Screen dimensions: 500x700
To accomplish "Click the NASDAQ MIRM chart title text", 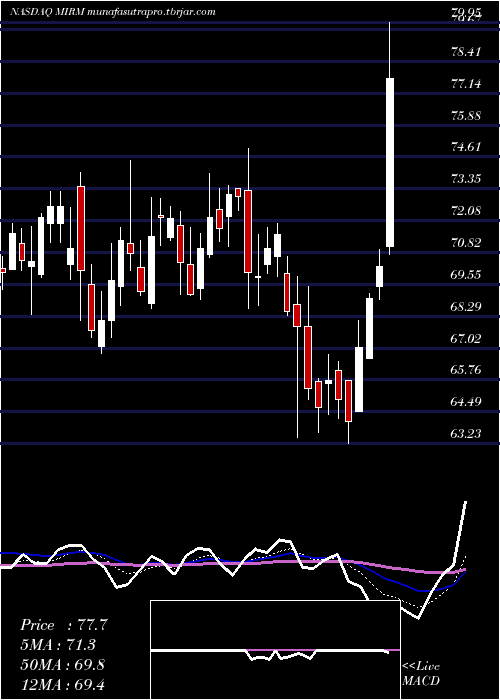I will [x=112, y=12].
